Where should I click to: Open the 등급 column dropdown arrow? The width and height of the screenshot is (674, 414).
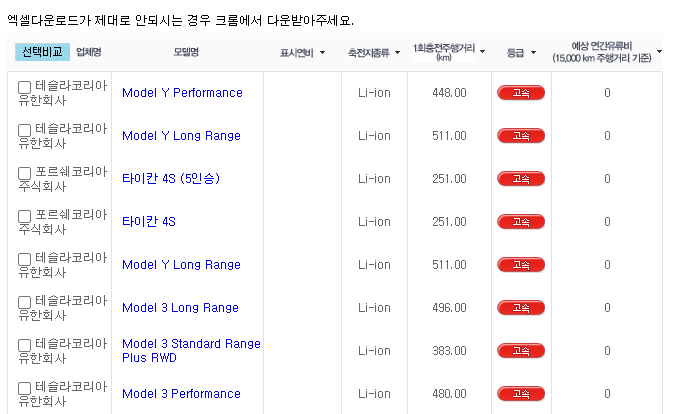click(533, 52)
